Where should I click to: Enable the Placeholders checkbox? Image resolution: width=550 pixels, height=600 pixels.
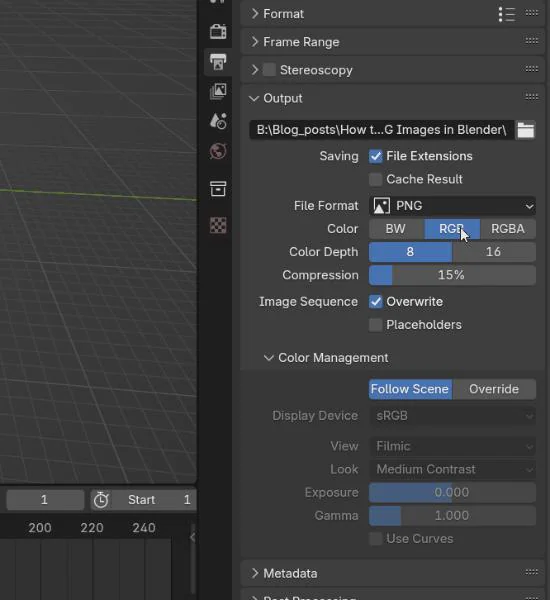[x=375, y=325]
